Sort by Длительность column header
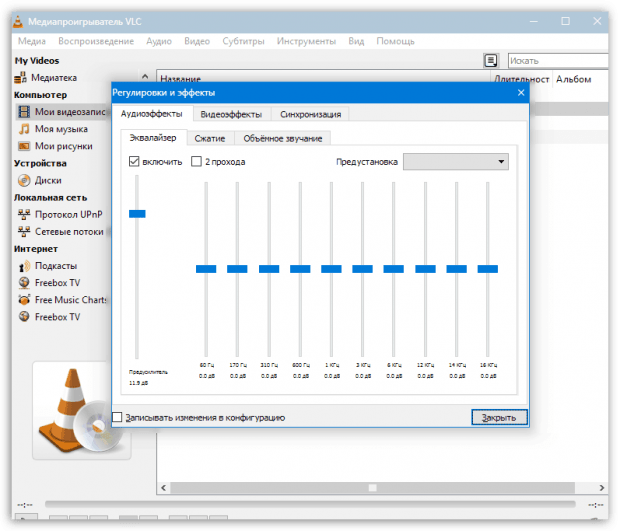620x531 pixels. click(522, 79)
